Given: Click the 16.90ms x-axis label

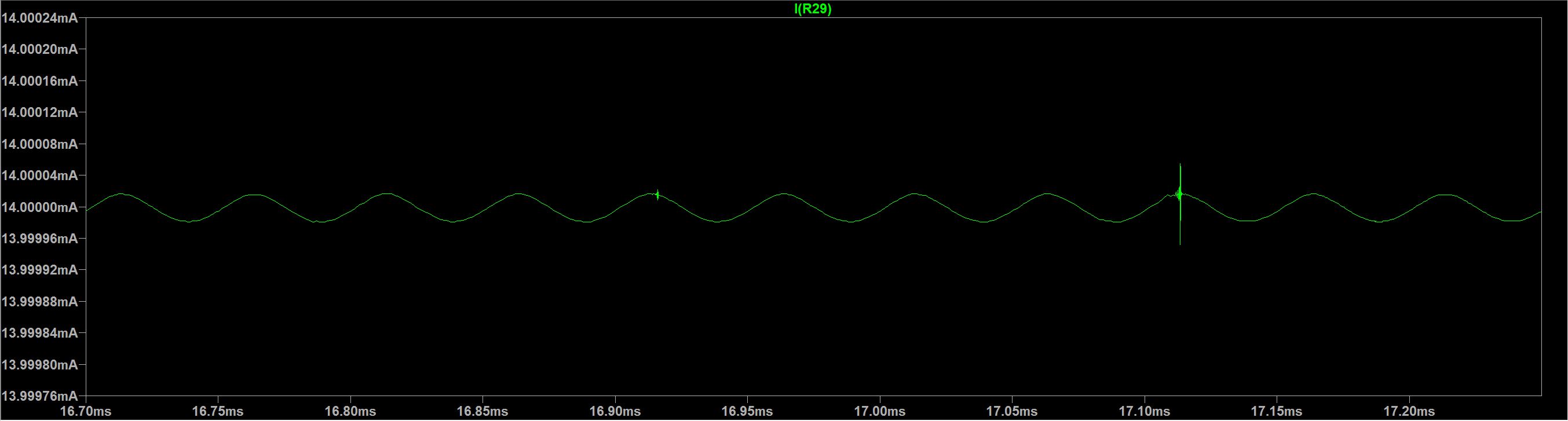Looking at the screenshot, I should (615, 411).
